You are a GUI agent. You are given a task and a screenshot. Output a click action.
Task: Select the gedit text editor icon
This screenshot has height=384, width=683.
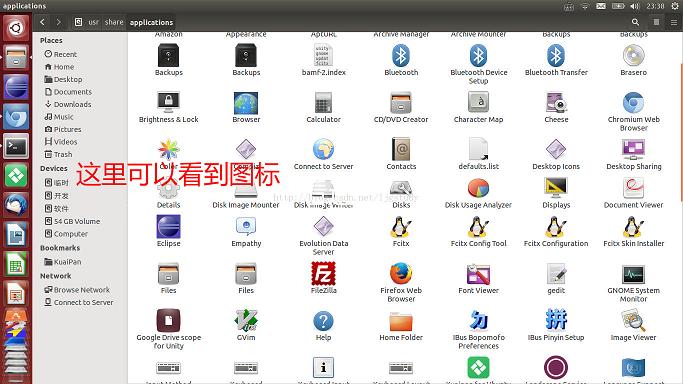(556, 273)
